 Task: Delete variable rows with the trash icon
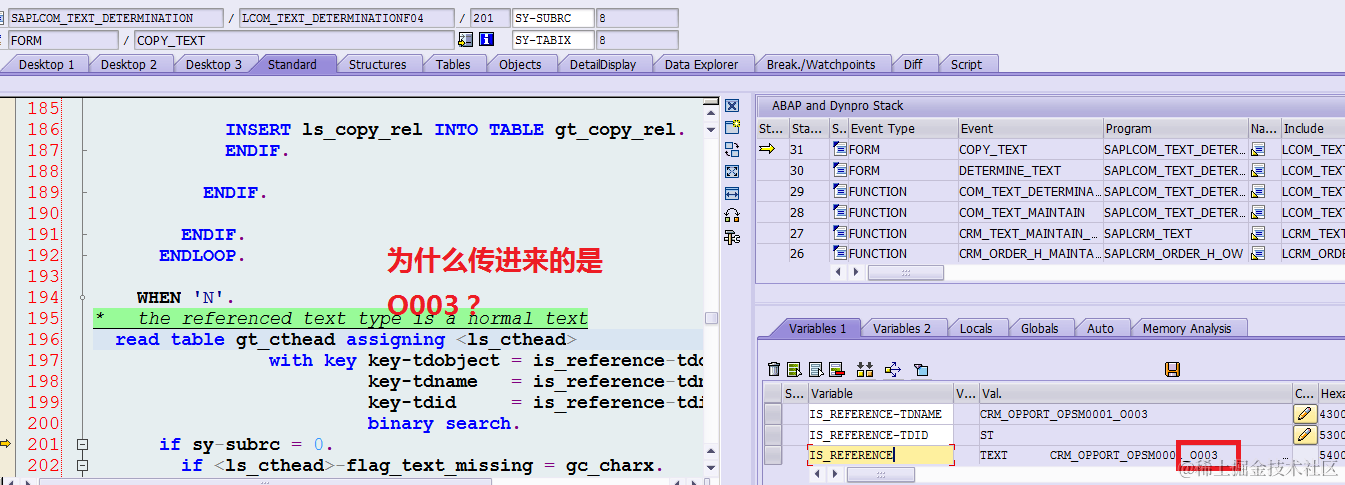coord(773,370)
